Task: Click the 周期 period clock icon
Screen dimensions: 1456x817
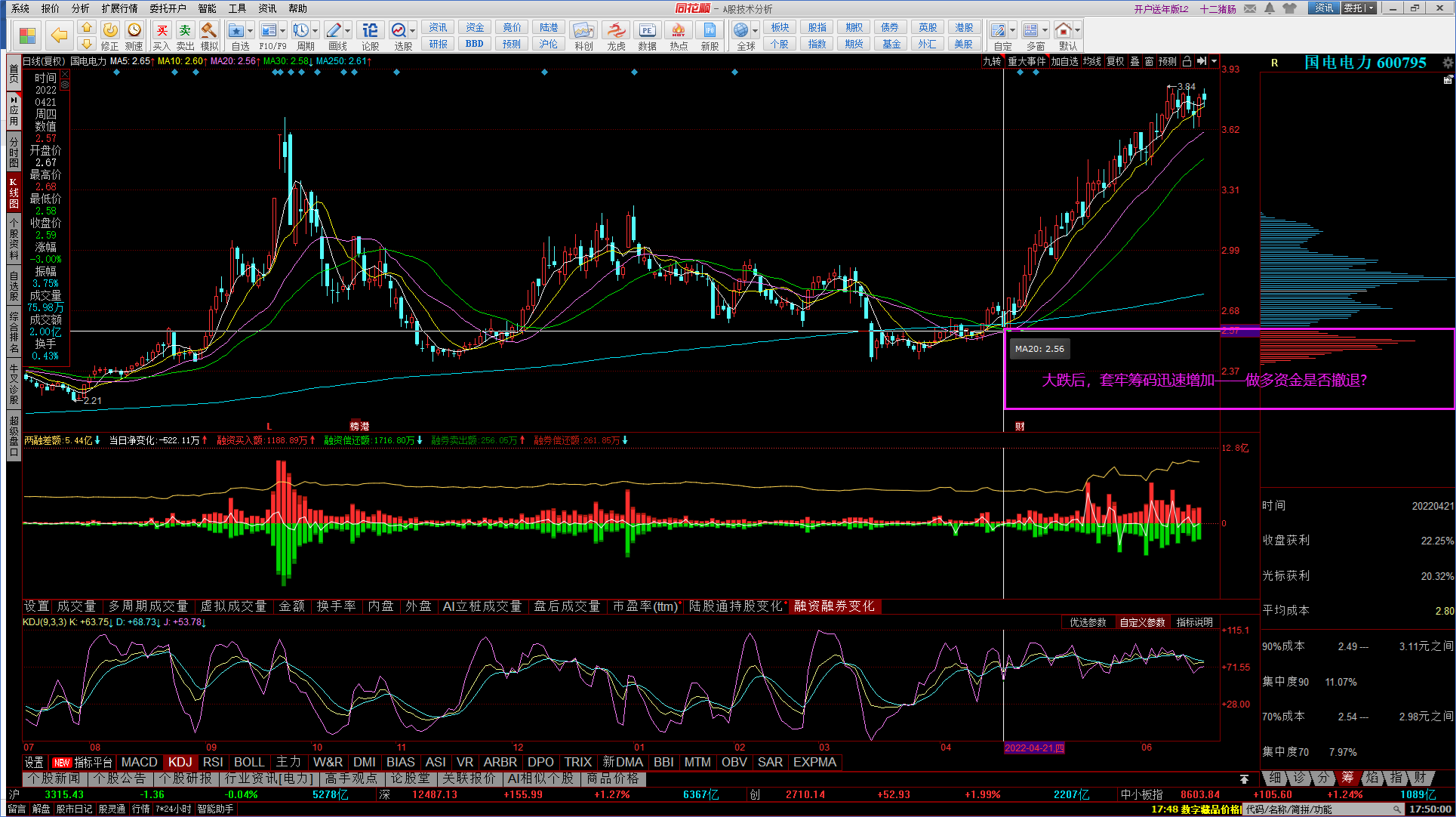Action: [x=301, y=31]
